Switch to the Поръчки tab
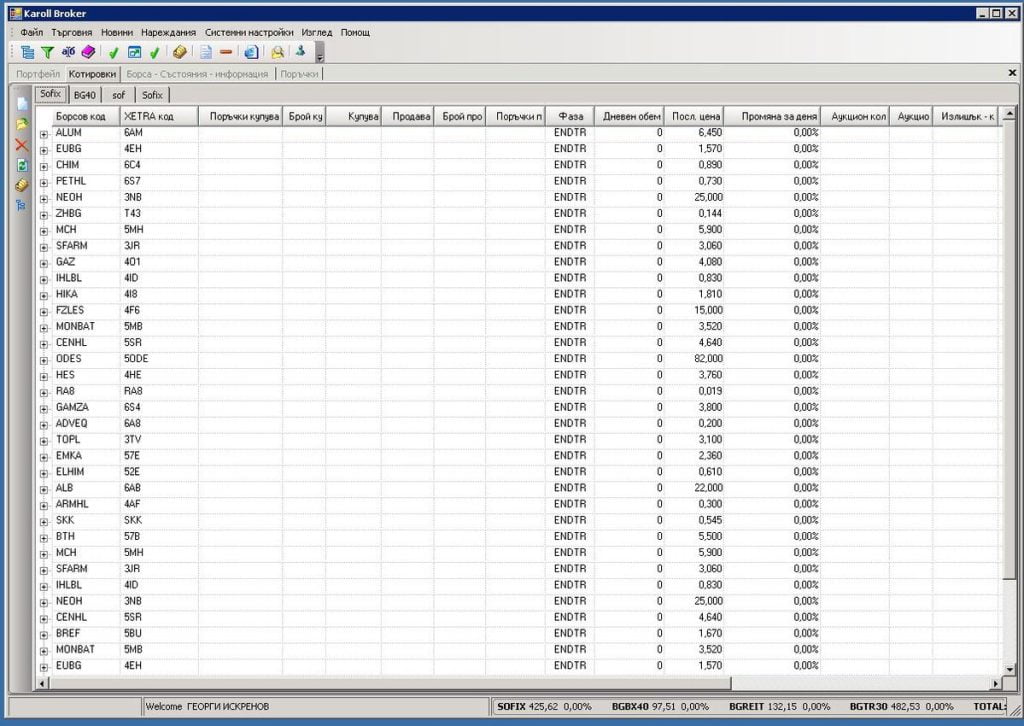 [299, 74]
